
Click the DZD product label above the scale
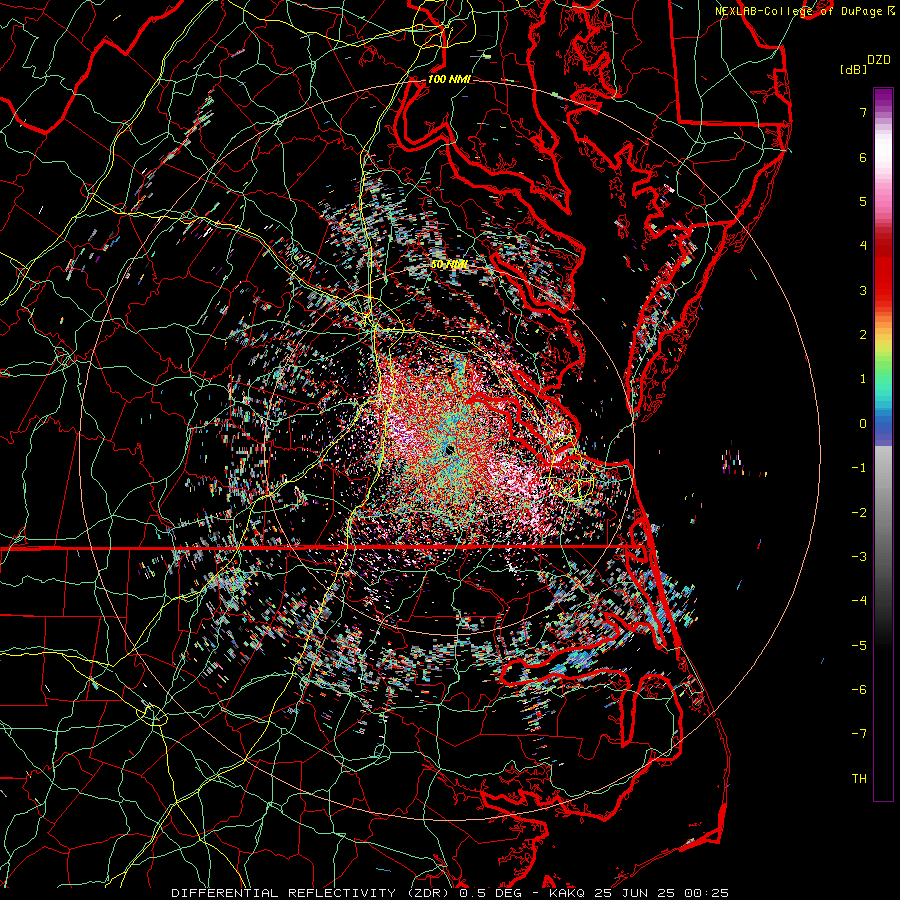[878, 60]
